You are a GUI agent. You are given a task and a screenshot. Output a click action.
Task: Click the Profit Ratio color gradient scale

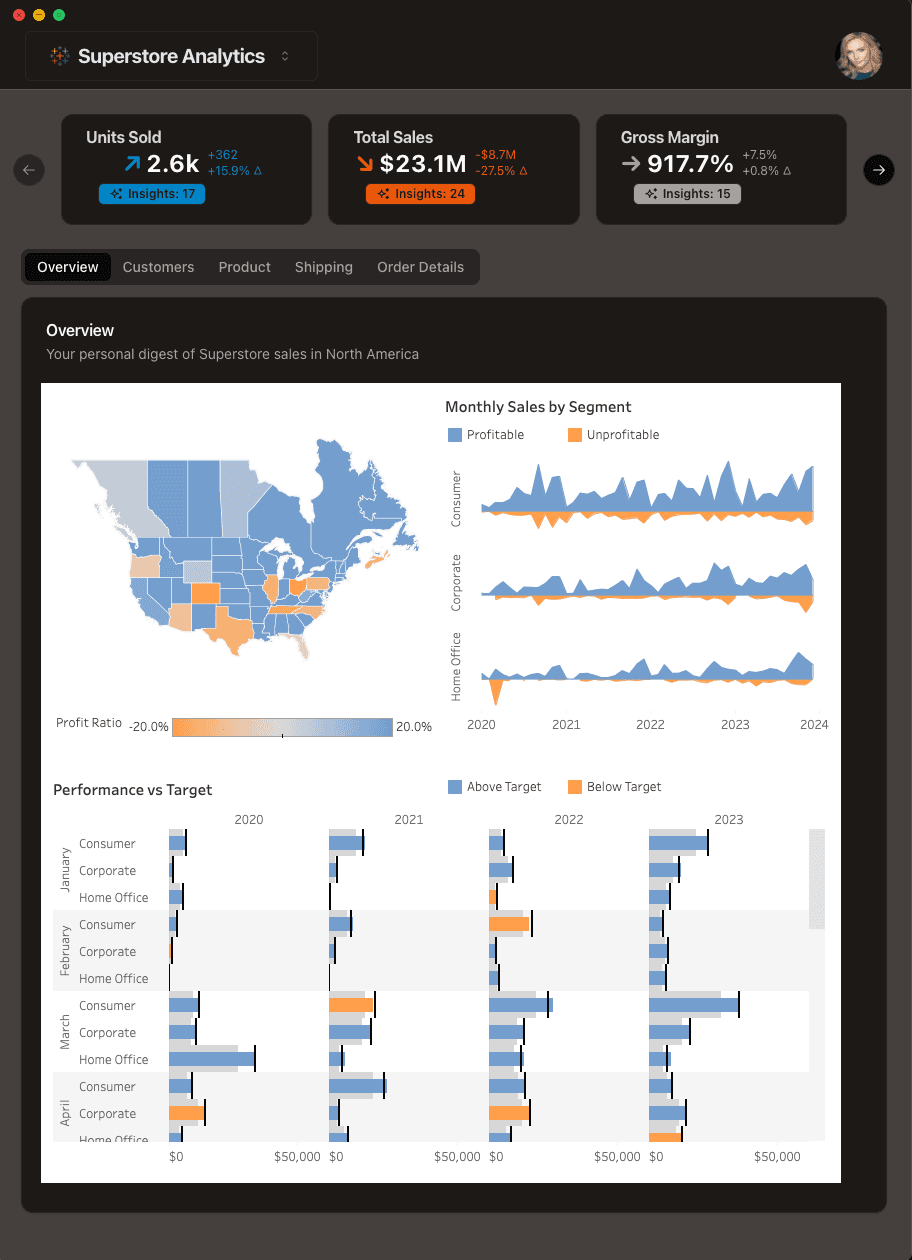(283, 727)
